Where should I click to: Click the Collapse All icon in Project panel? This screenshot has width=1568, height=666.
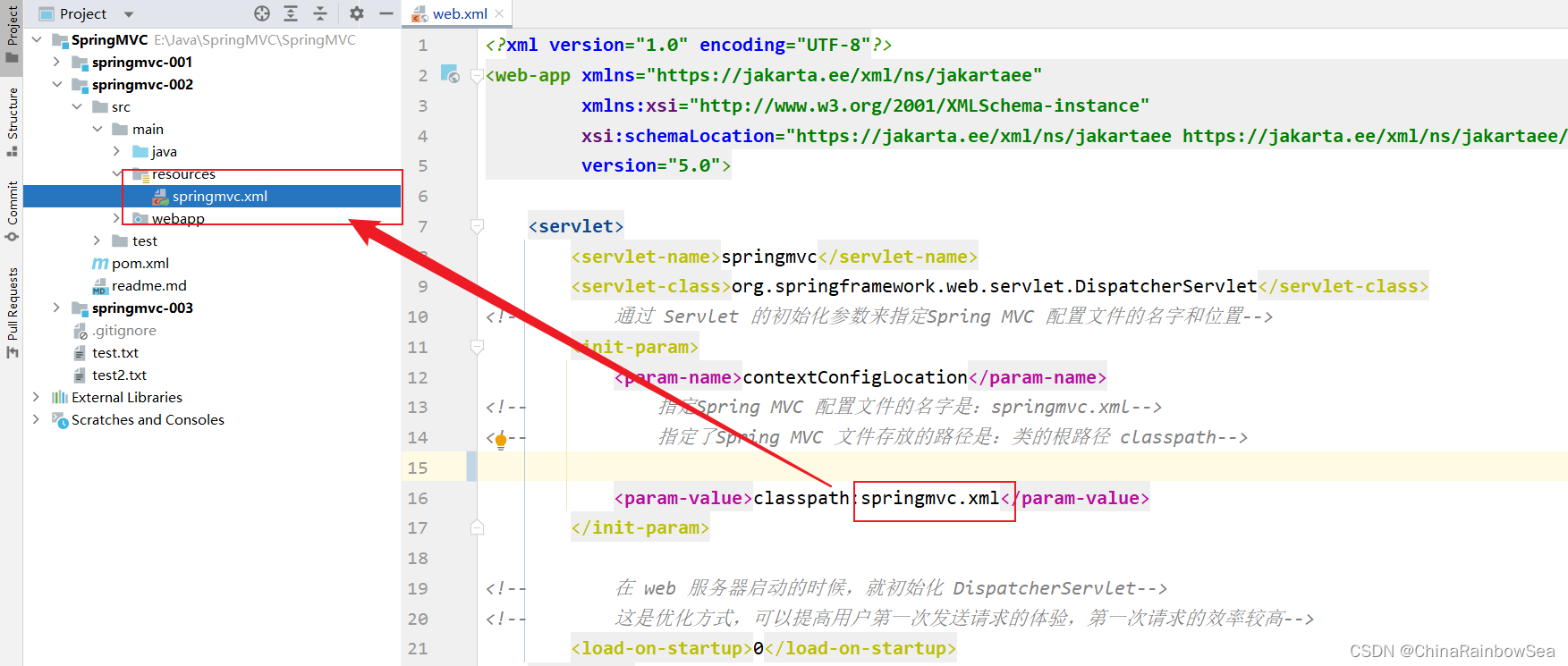[320, 13]
